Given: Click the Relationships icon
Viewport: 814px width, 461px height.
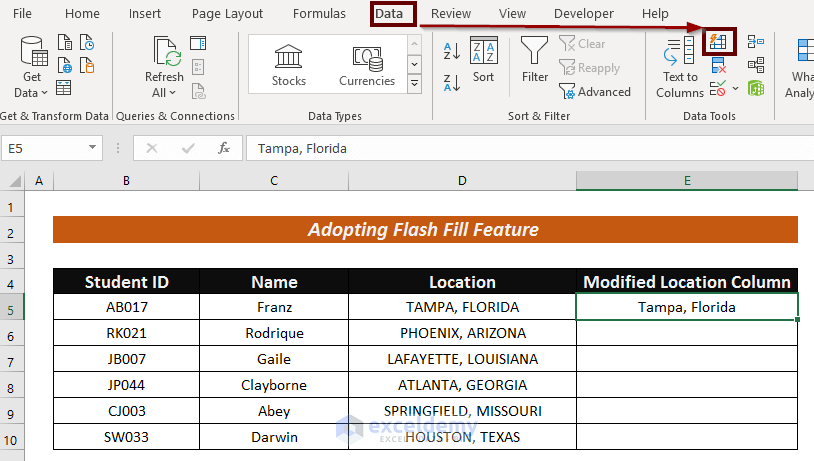Looking at the screenshot, I should click(756, 65).
